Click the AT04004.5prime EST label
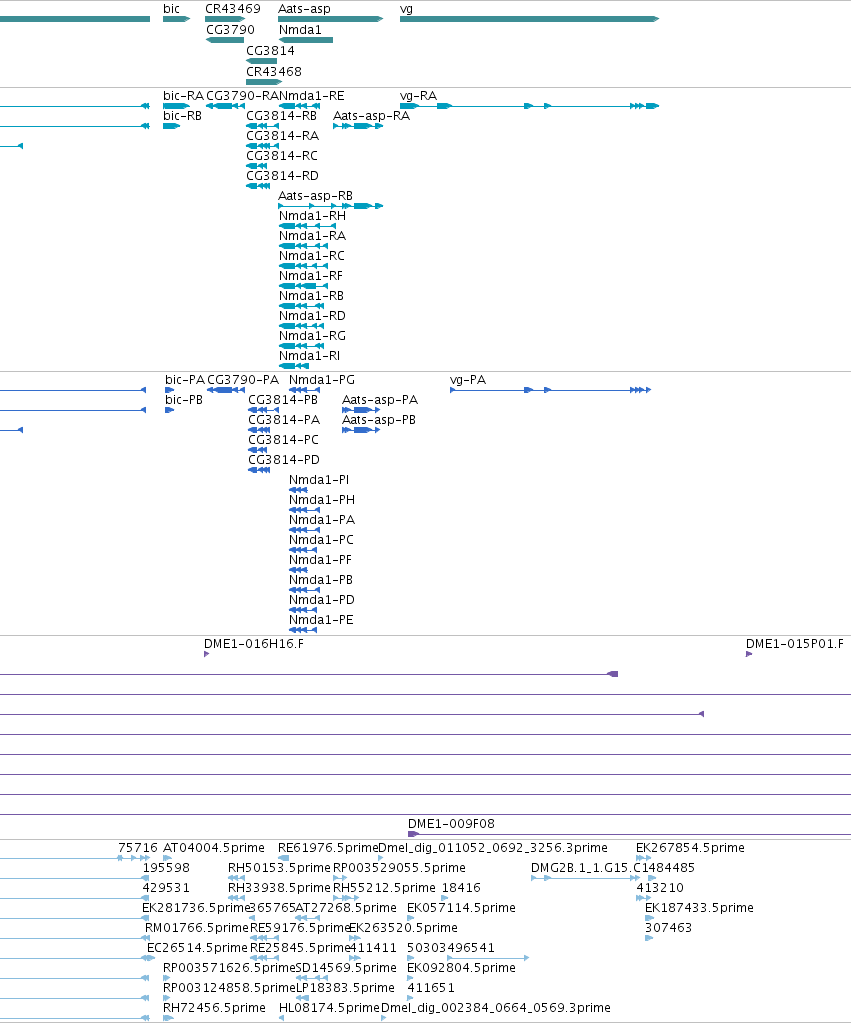The width and height of the screenshot is (851, 1023). point(213,847)
